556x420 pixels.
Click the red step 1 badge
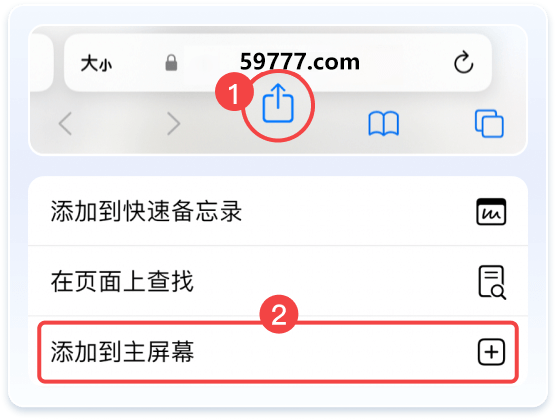click(234, 93)
